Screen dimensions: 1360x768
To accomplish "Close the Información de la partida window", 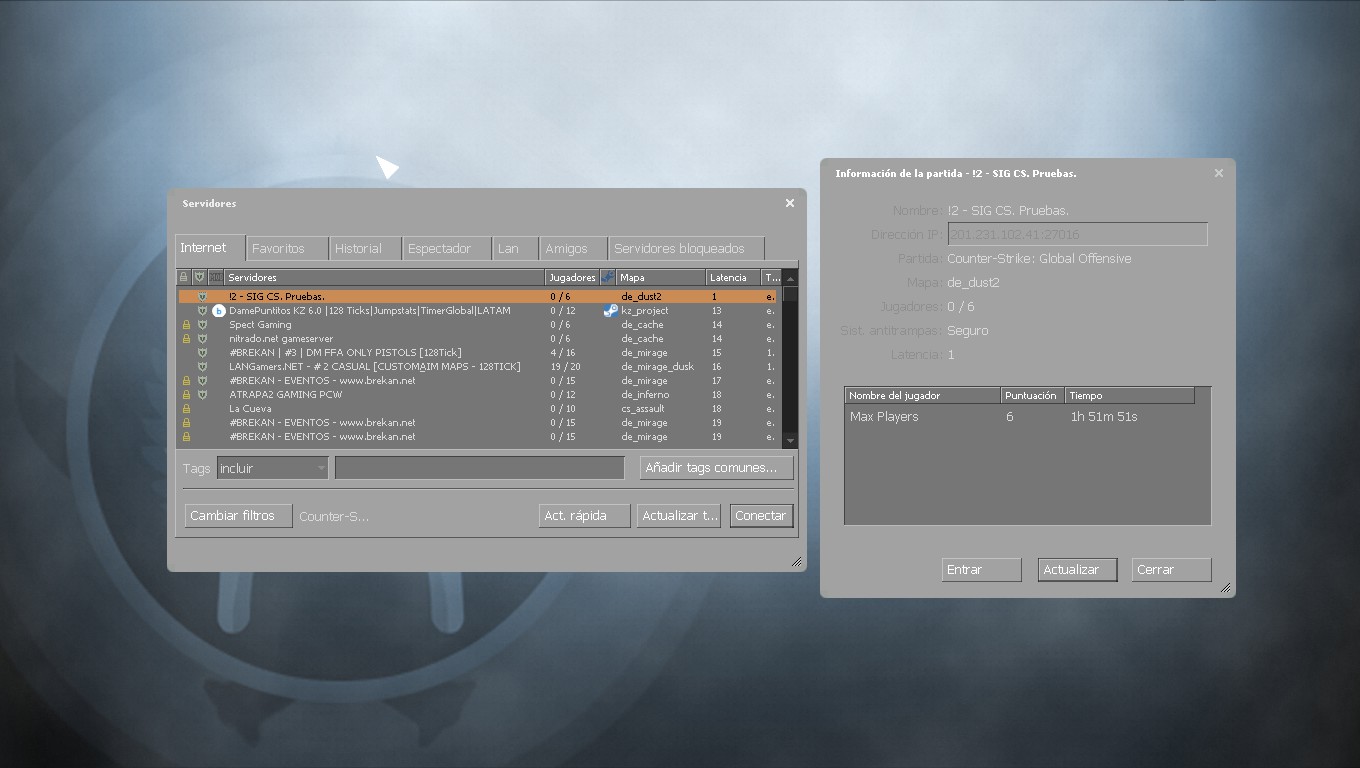I will tap(1219, 173).
